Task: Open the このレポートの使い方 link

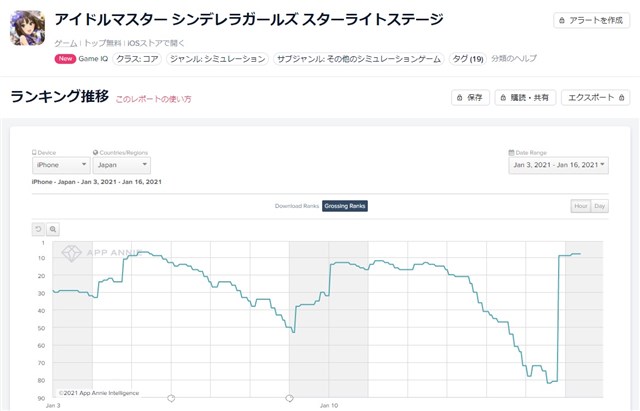Action: pyautogui.click(x=153, y=99)
